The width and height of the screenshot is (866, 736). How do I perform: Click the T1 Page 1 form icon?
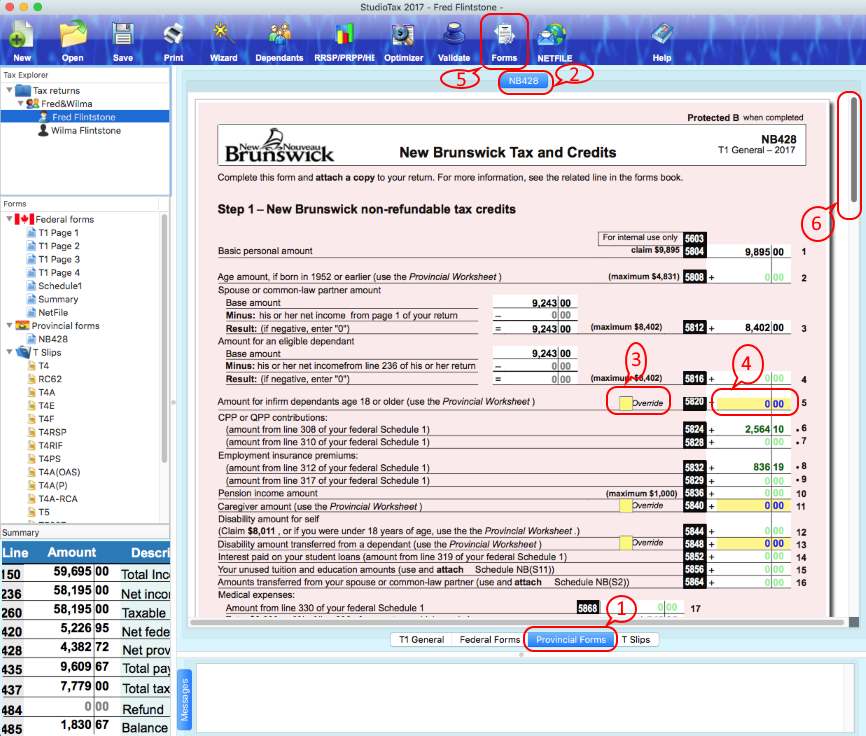click(x=31, y=232)
